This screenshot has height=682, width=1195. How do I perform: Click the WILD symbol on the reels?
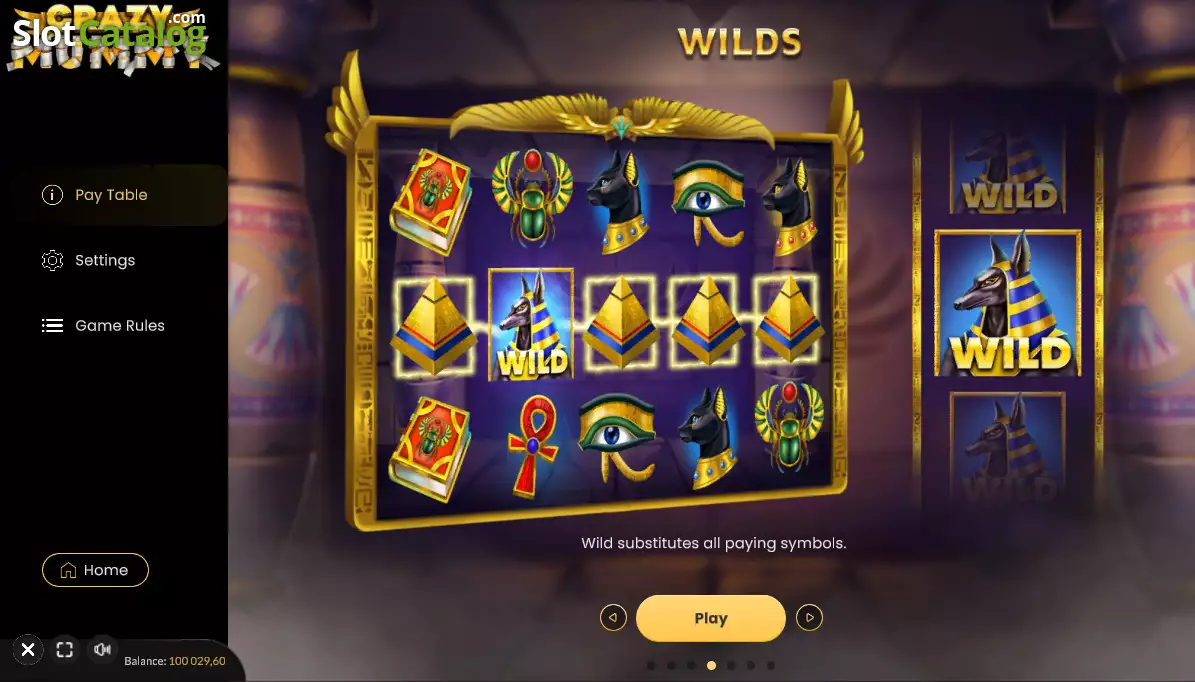531,324
